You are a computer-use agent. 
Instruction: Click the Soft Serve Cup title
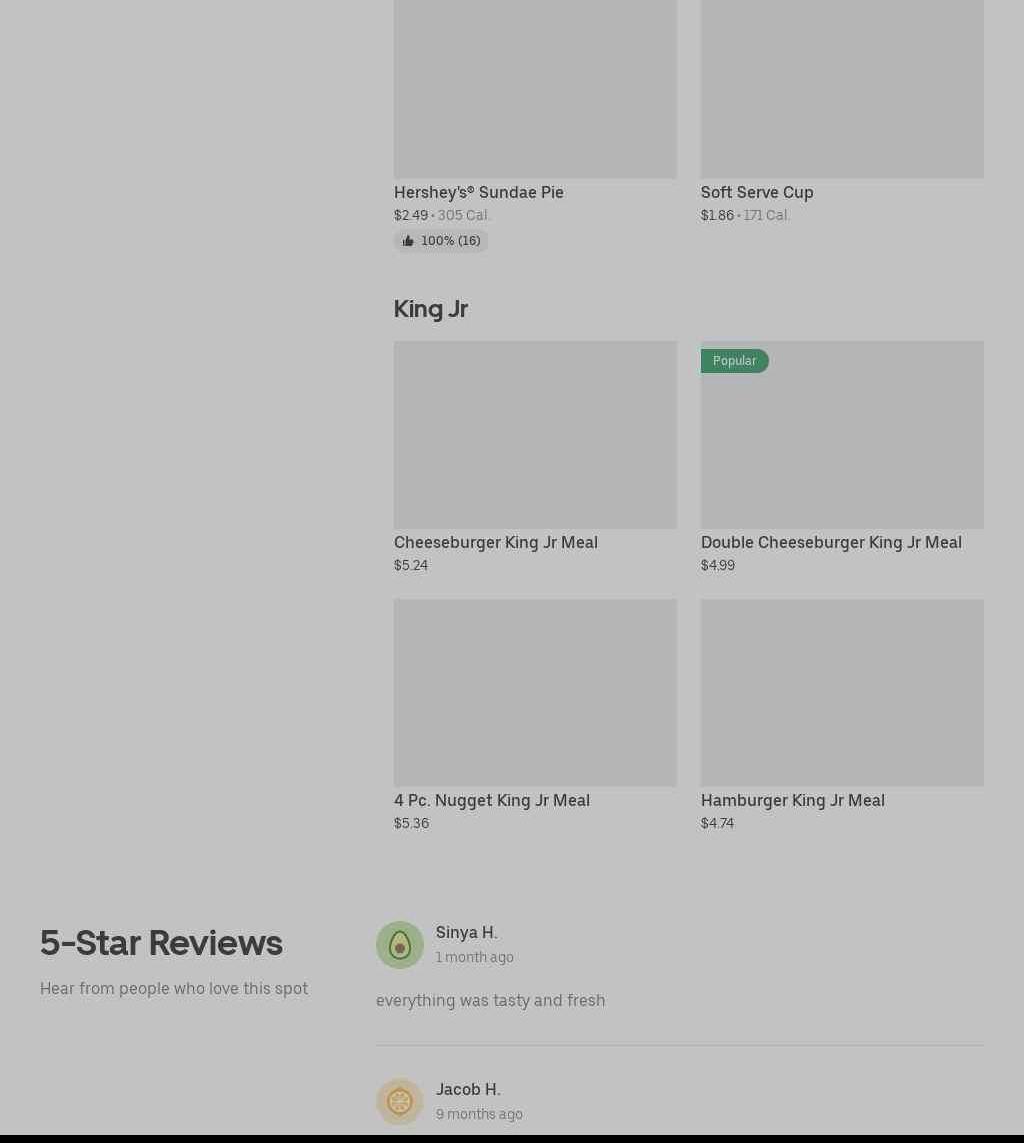757,192
